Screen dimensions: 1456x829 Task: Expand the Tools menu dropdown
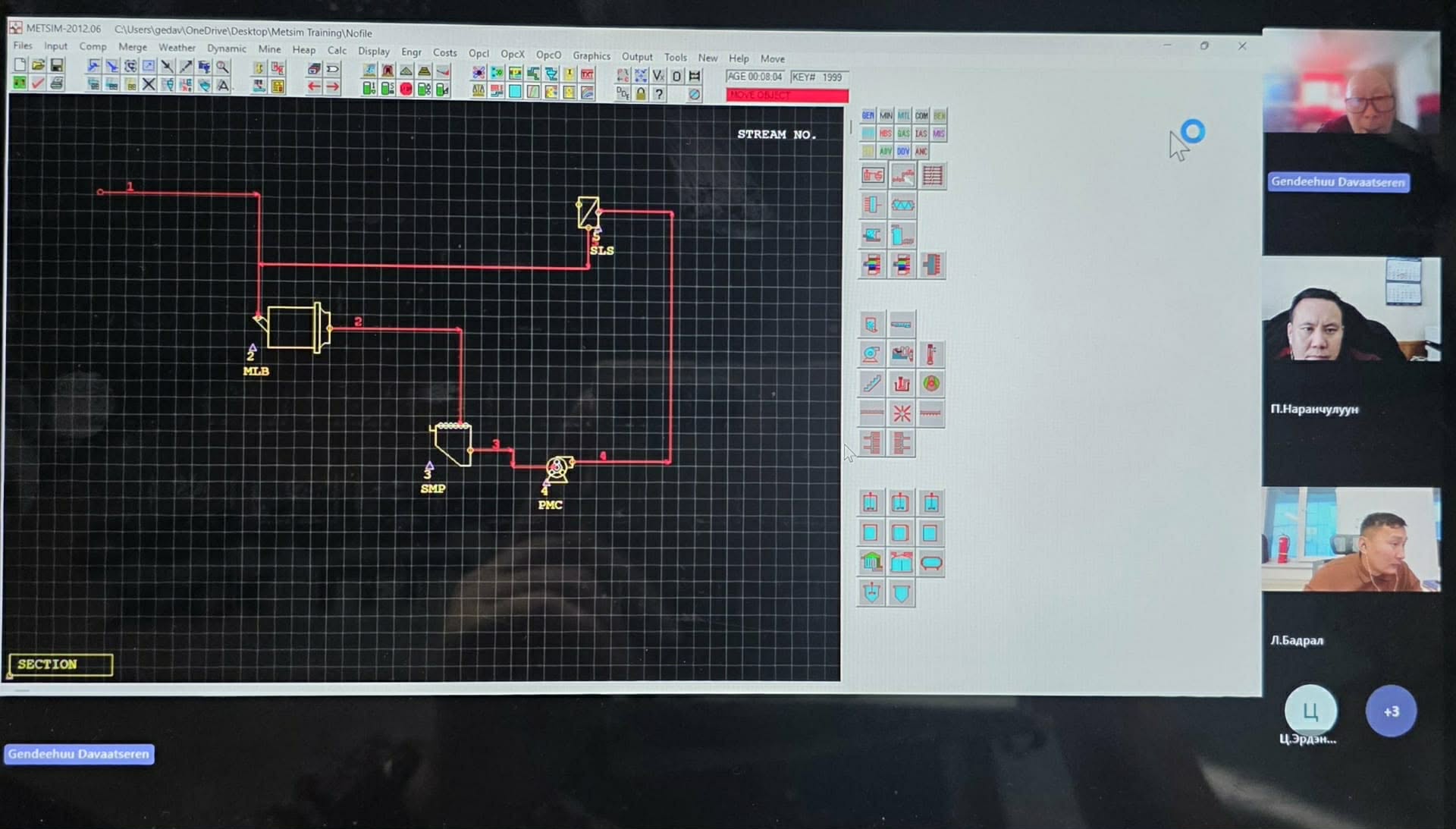point(675,58)
